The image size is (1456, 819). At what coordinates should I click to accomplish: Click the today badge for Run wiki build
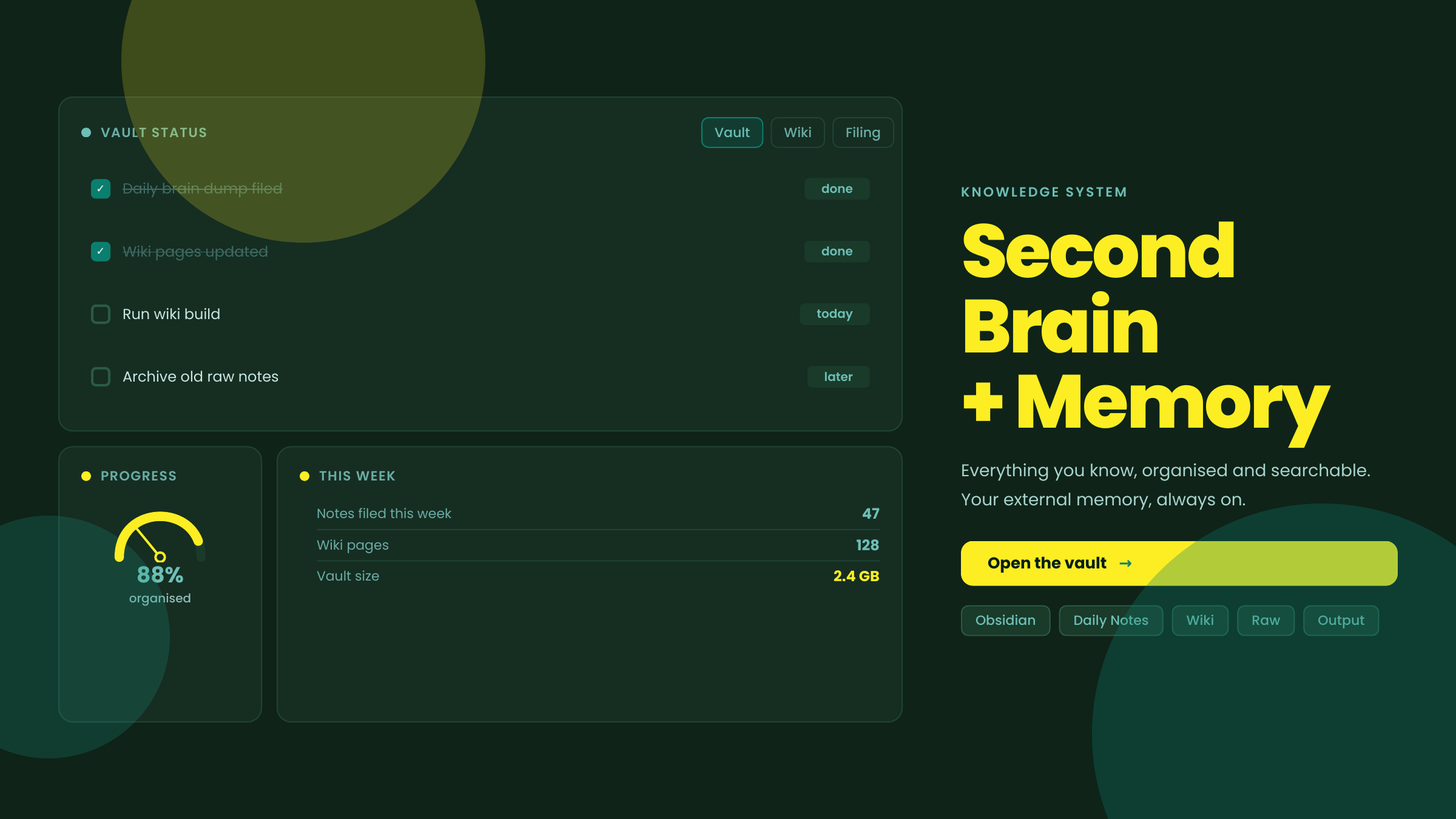(834, 314)
